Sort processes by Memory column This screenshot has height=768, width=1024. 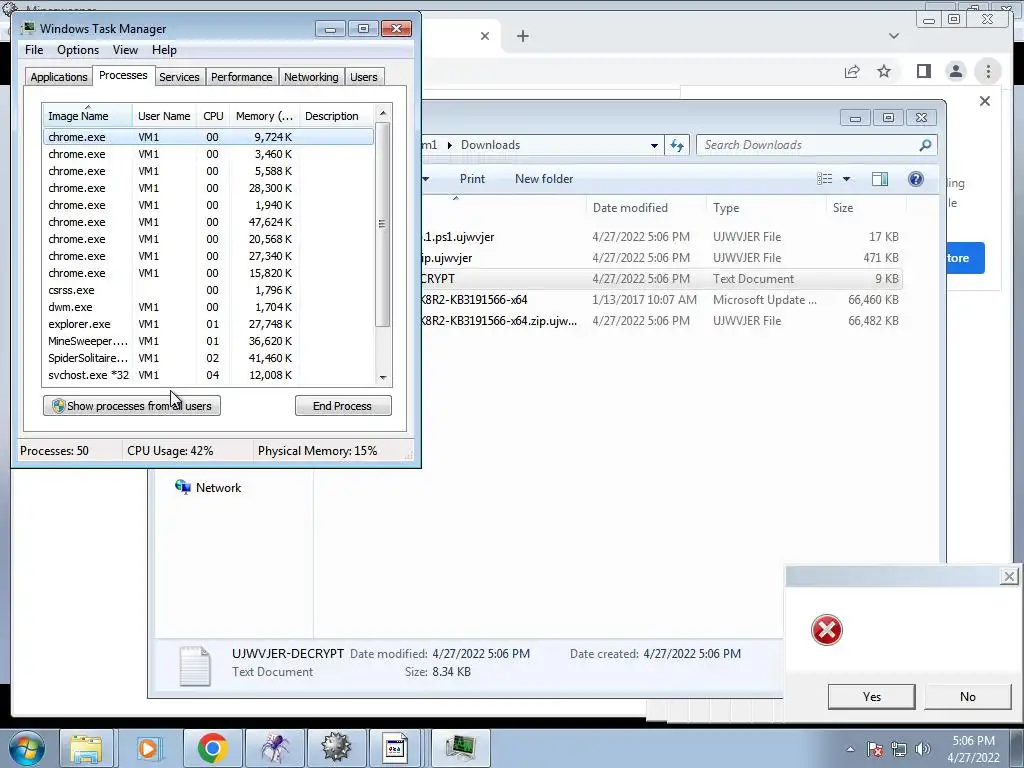tap(264, 116)
